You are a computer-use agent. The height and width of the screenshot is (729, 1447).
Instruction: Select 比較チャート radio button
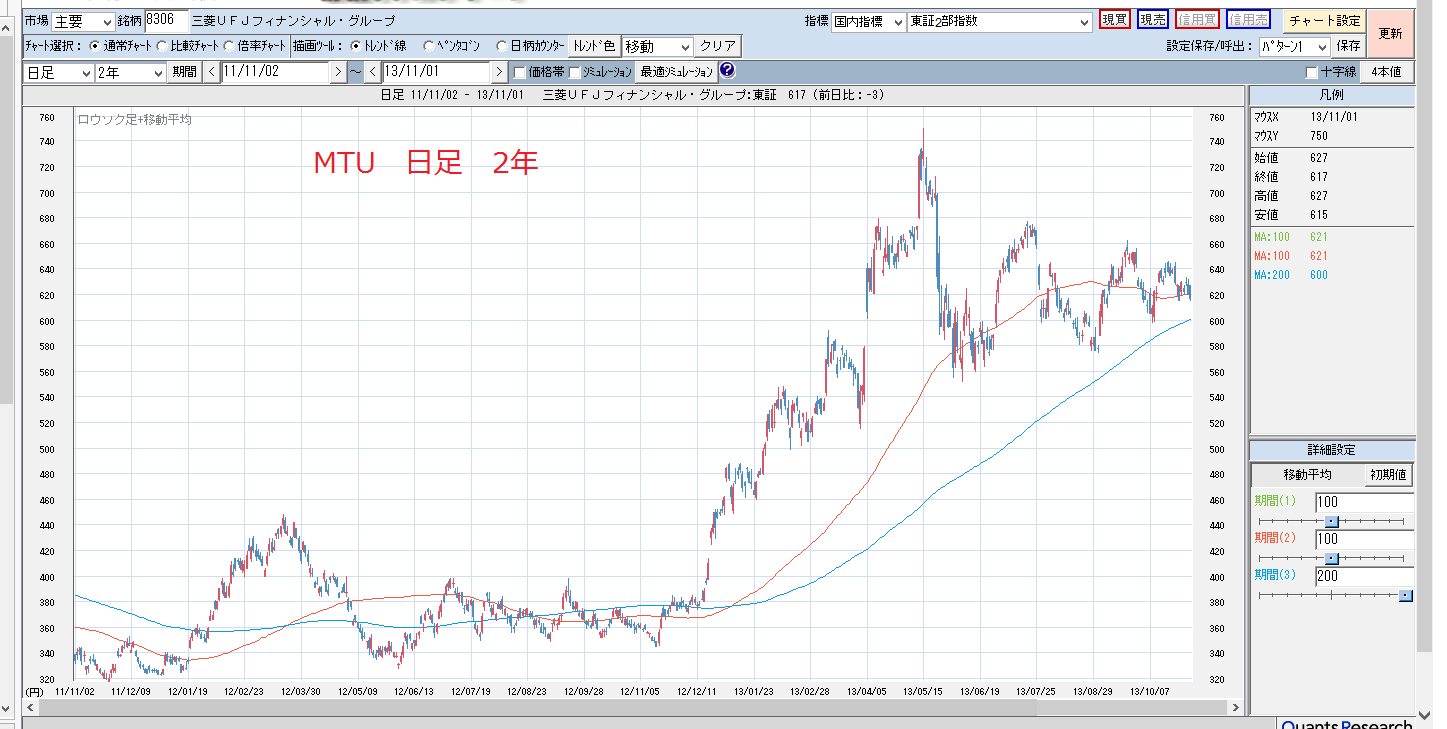pos(162,46)
